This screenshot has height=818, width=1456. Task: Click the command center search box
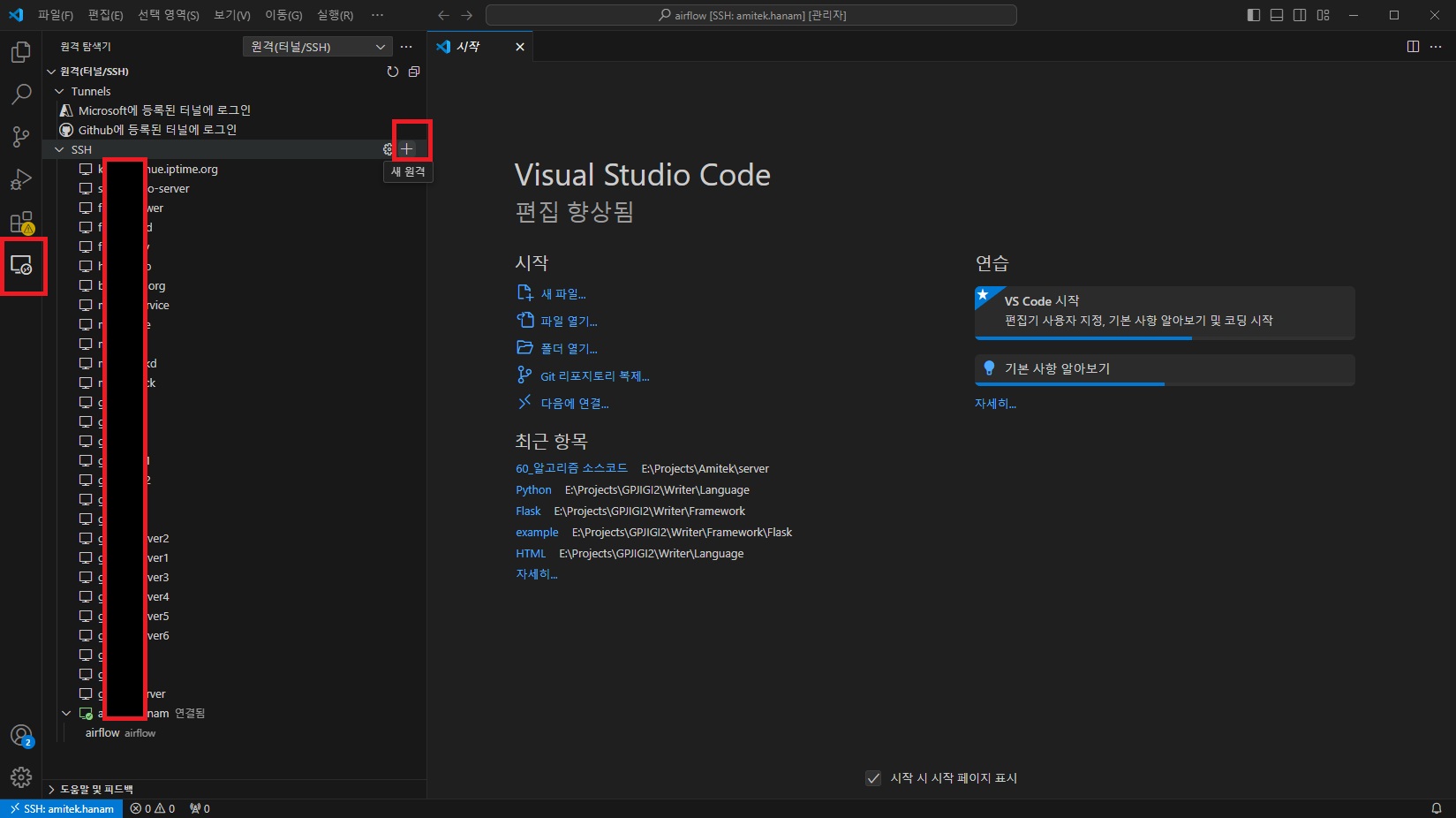(x=751, y=15)
